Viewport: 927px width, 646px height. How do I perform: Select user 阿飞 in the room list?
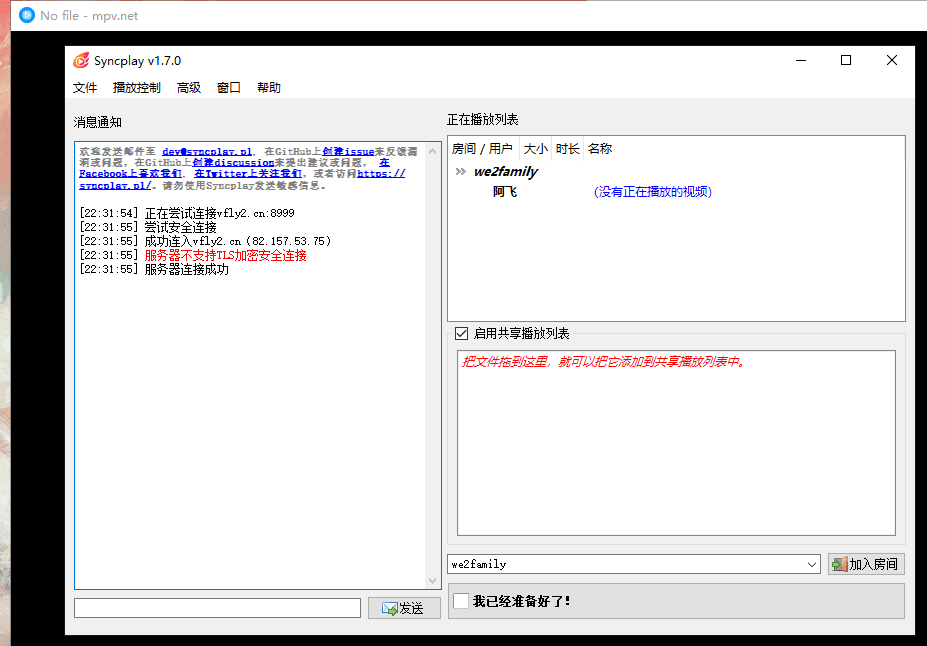[x=505, y=191]
